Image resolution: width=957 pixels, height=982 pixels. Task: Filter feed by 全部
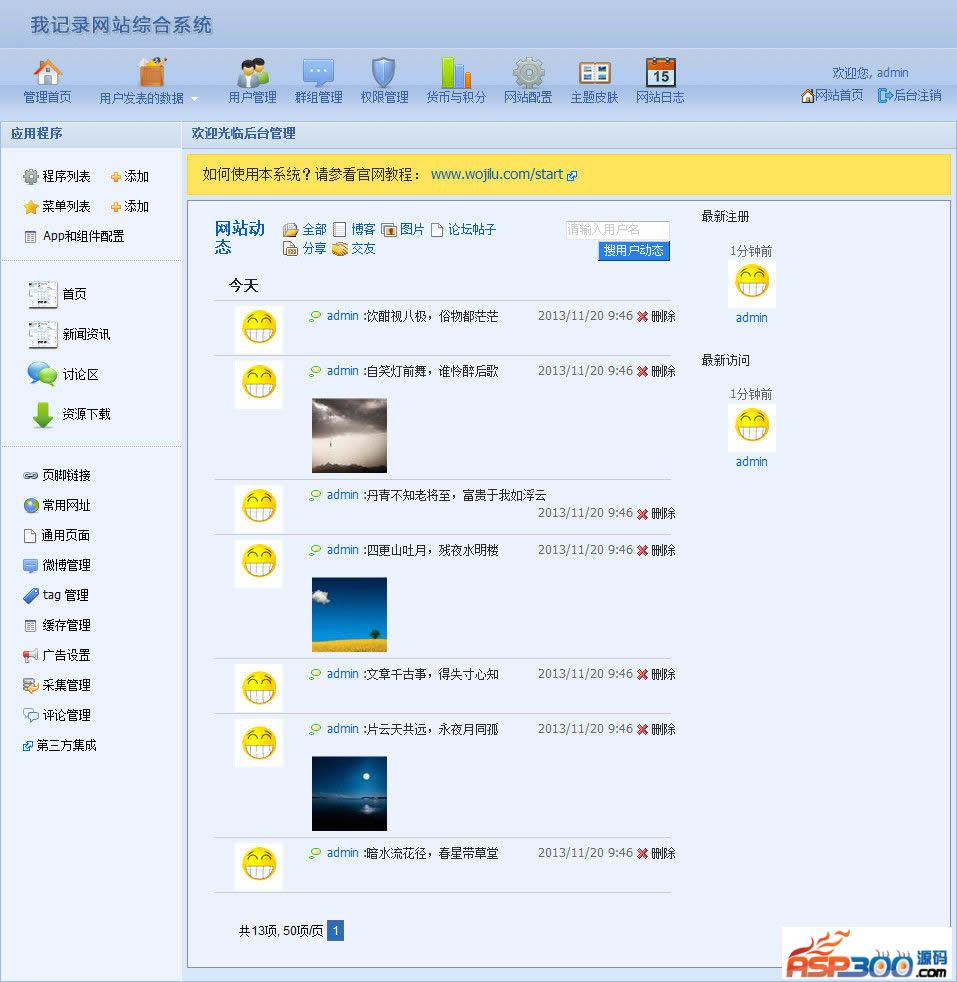305,229
